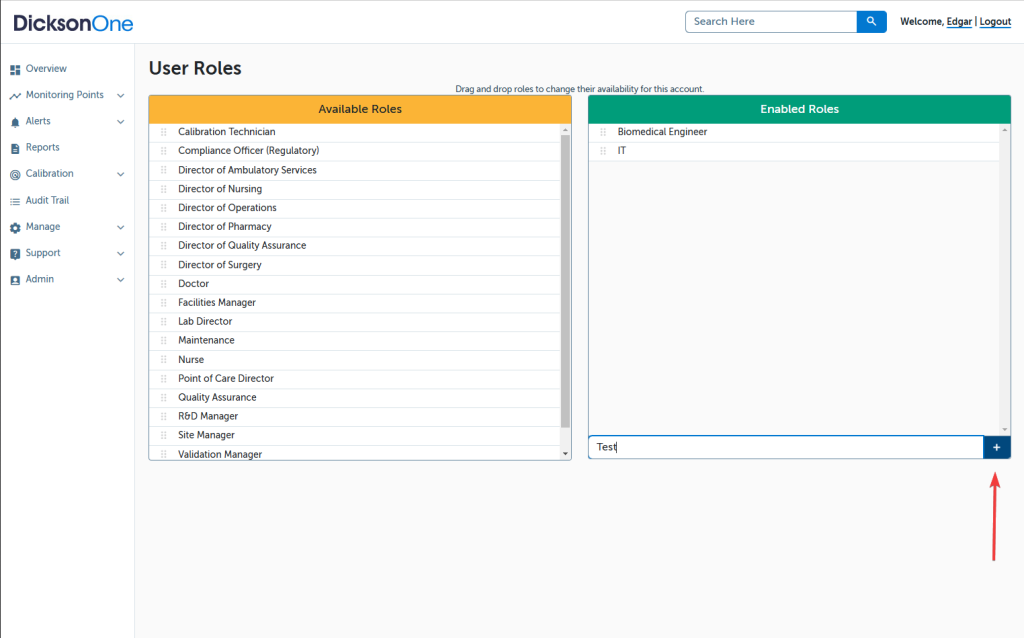This screenshot has height=638, width=1024.
Task: Click the Available Roles scrollbar down arrow
Action: point(565,453)
